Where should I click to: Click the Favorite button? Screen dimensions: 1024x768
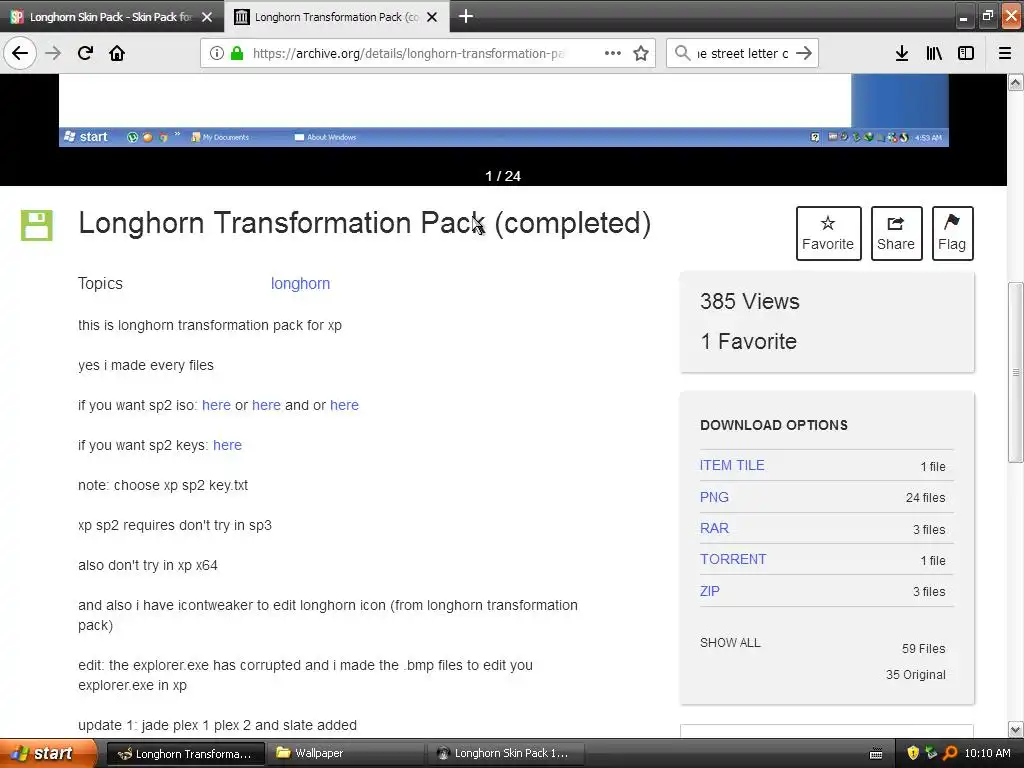point(828,233)
